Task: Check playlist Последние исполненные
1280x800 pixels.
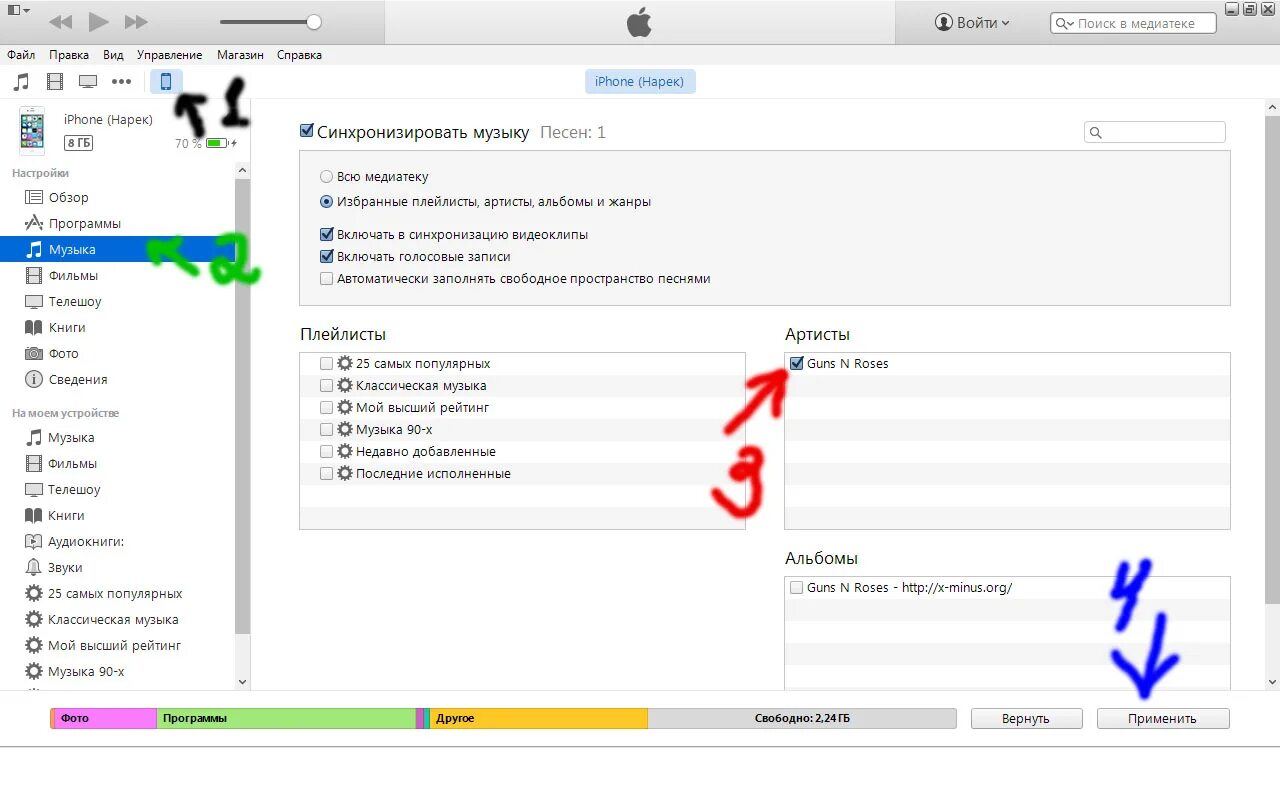Action: click(326, 473)
